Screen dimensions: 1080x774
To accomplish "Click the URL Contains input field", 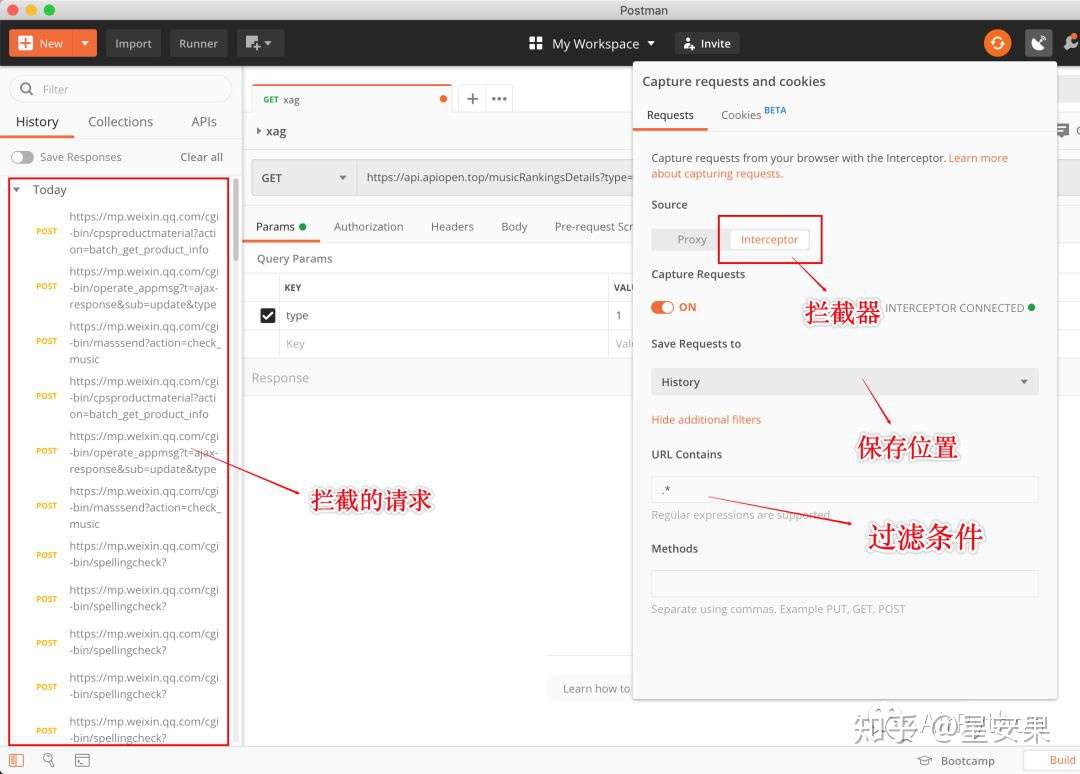I will pos(844,490).
